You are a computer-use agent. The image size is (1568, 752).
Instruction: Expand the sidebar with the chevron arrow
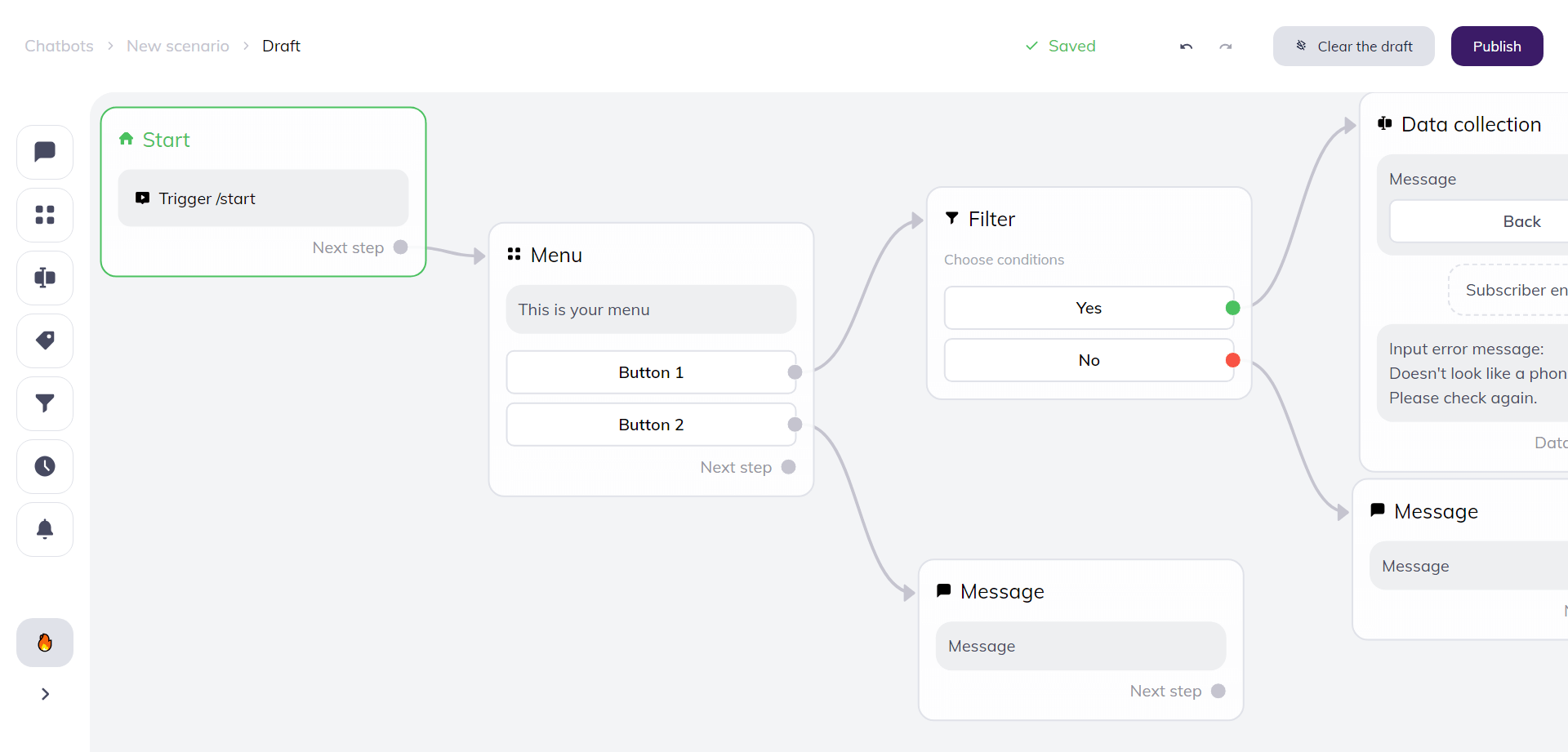(x=45, y=694)
